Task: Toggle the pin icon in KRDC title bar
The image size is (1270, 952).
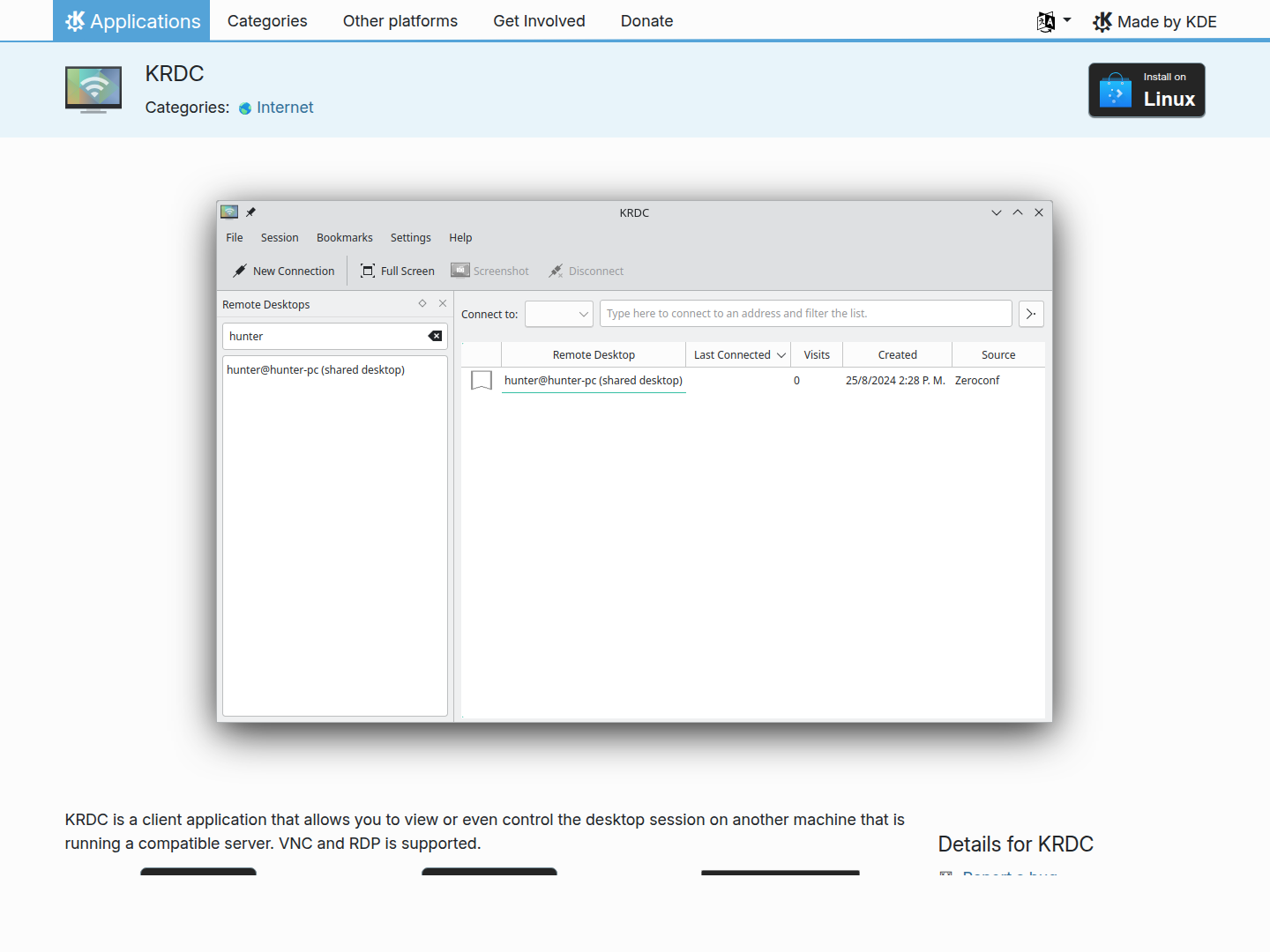Action: [x=250, y=212]
